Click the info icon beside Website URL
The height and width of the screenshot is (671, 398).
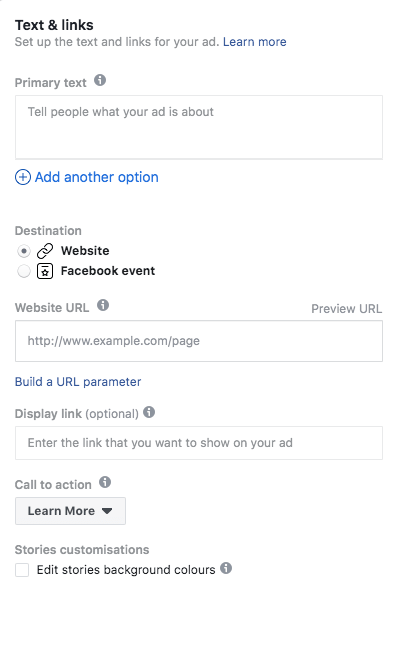(x=103, y=305)
